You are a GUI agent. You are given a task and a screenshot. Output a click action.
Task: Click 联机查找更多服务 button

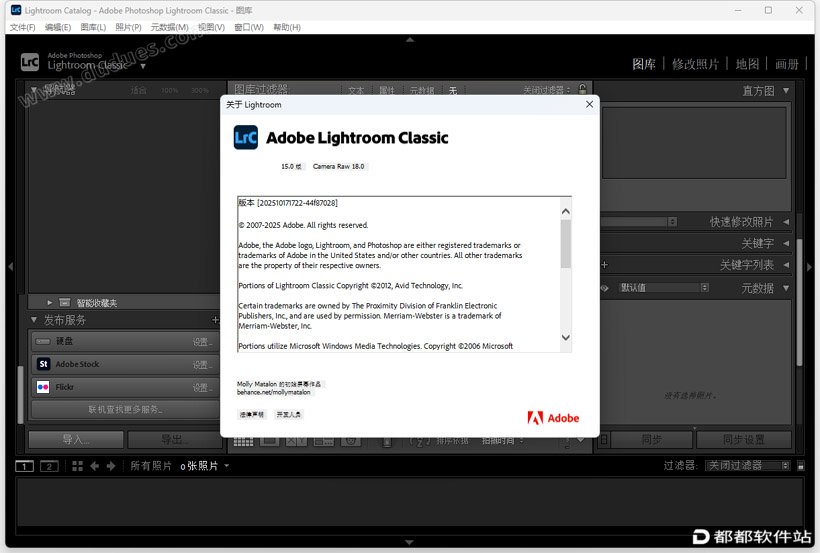coord(125,409)
